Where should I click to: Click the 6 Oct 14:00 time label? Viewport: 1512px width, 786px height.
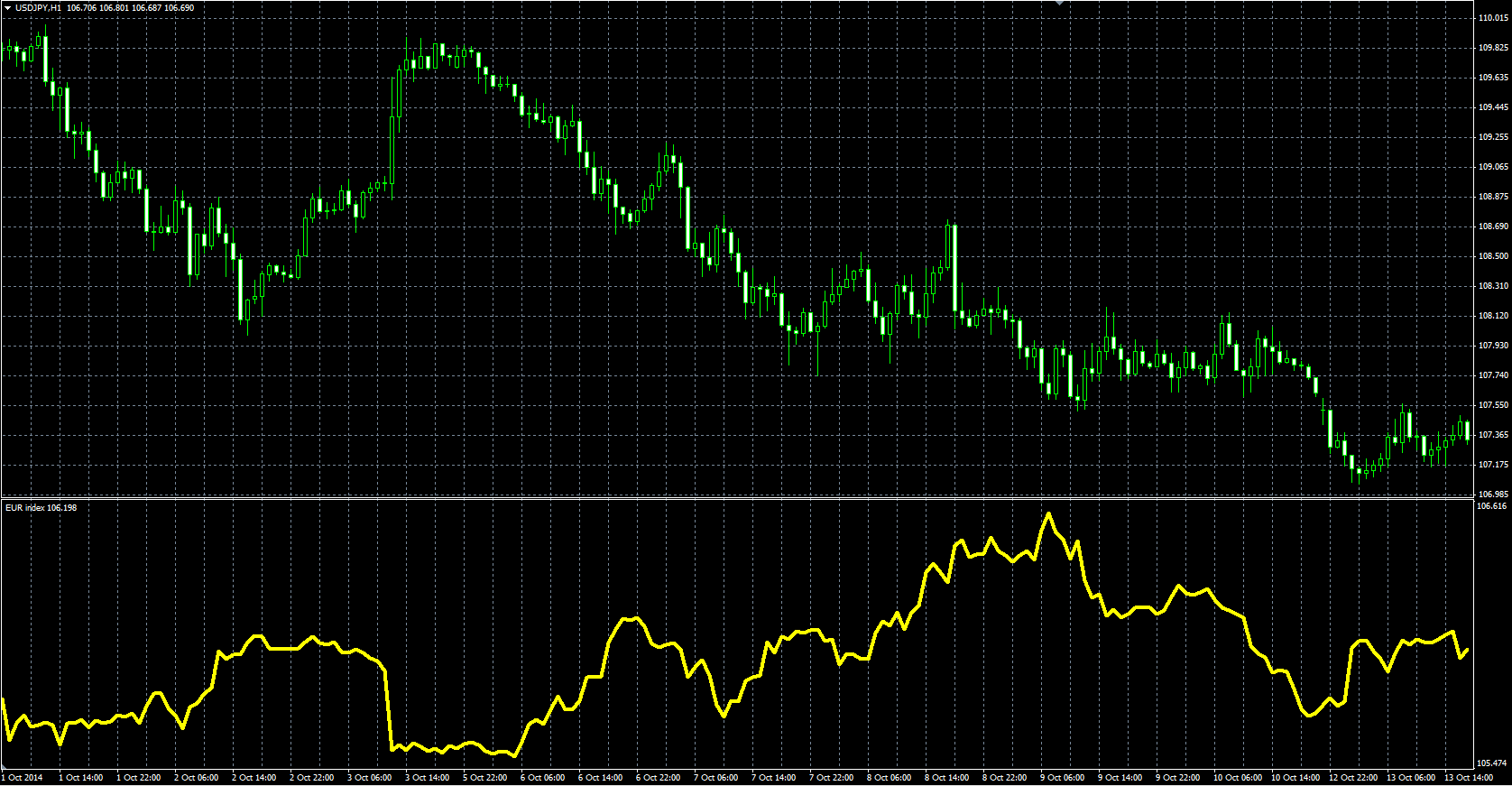click(x=601, y=778)
